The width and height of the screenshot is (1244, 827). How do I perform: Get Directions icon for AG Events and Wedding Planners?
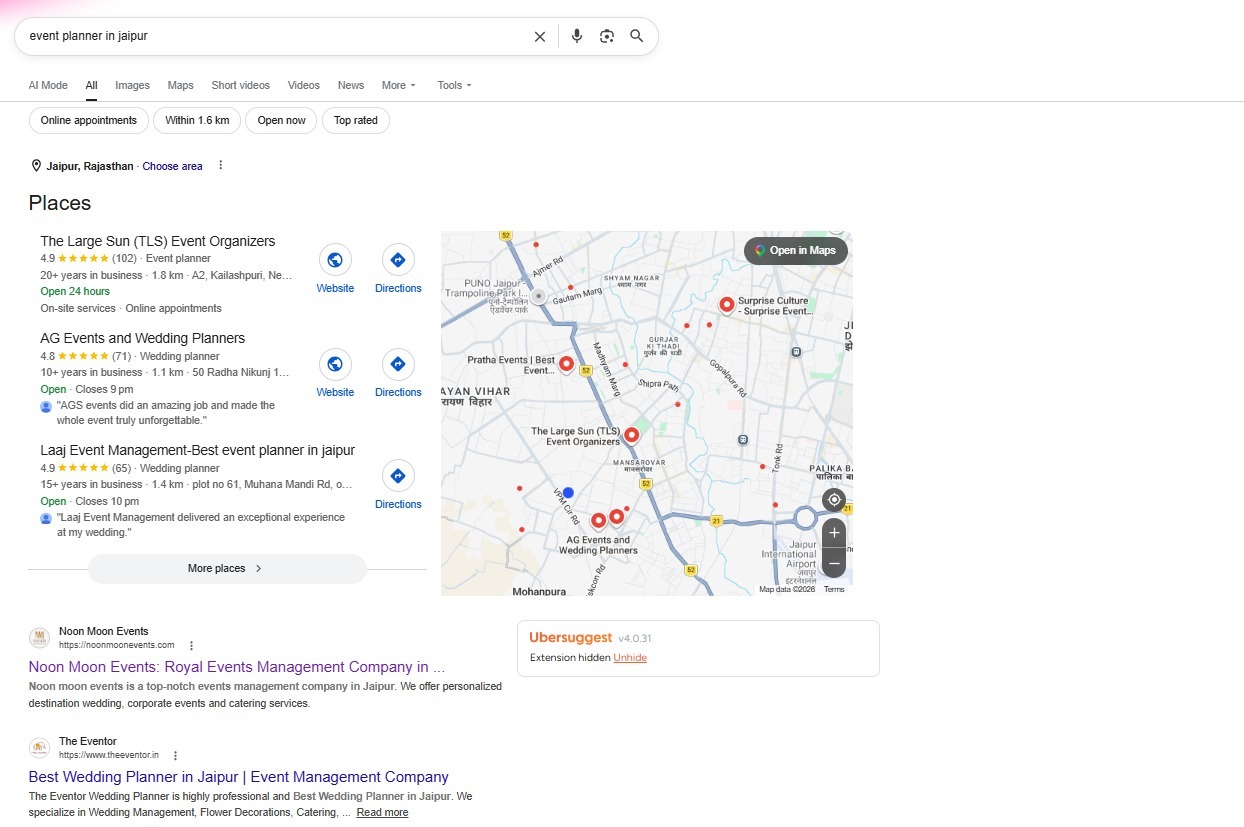pyautogui.click(x=398, y=365)
